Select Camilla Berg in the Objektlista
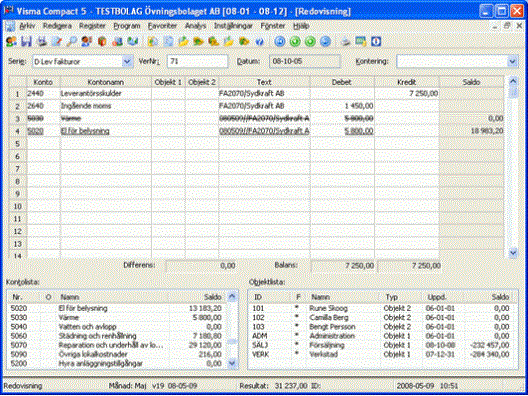The width and height of the screenshot is (528, 396). 381,318
